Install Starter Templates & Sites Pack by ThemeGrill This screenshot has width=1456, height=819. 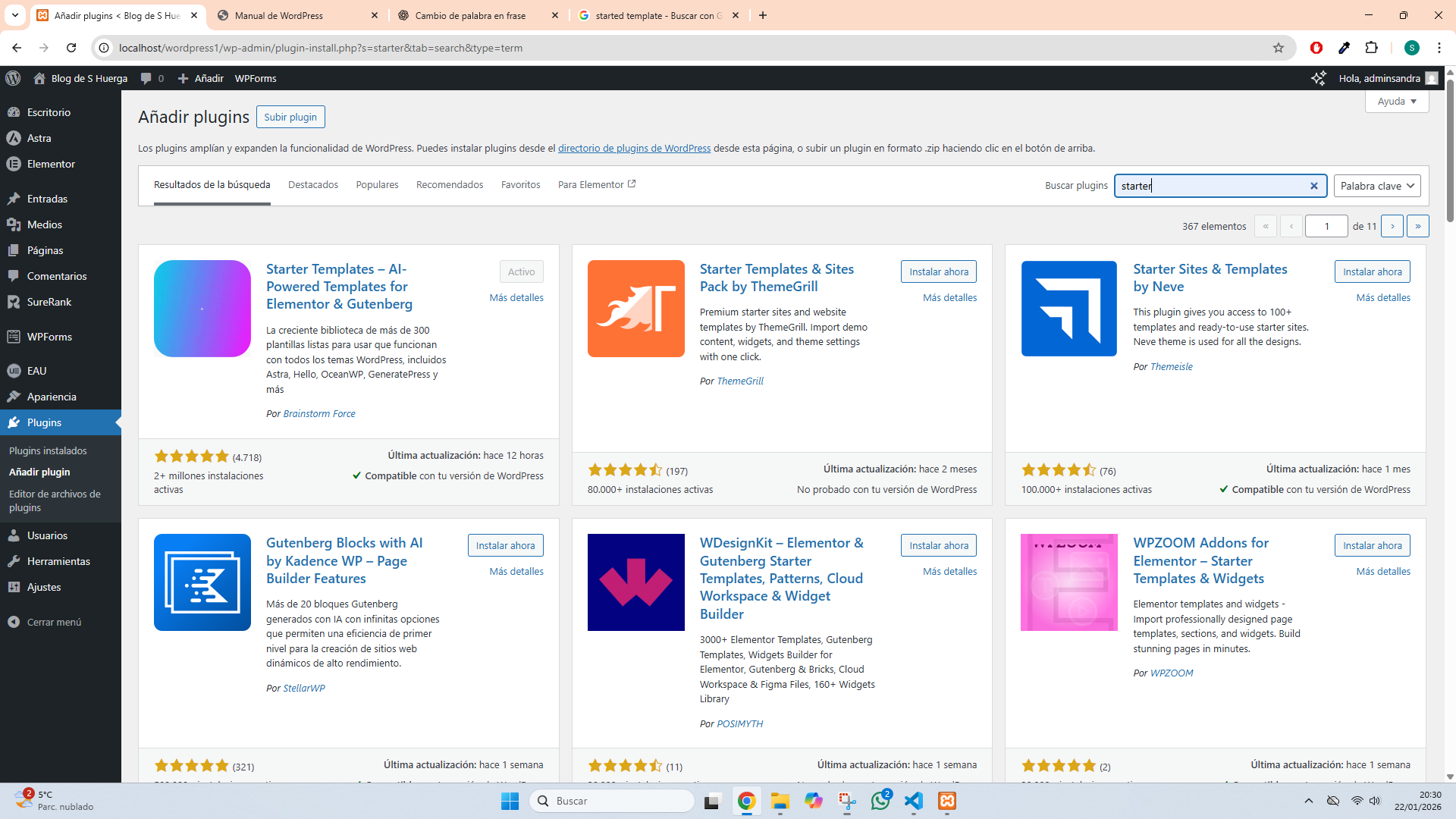coord(938,271)
